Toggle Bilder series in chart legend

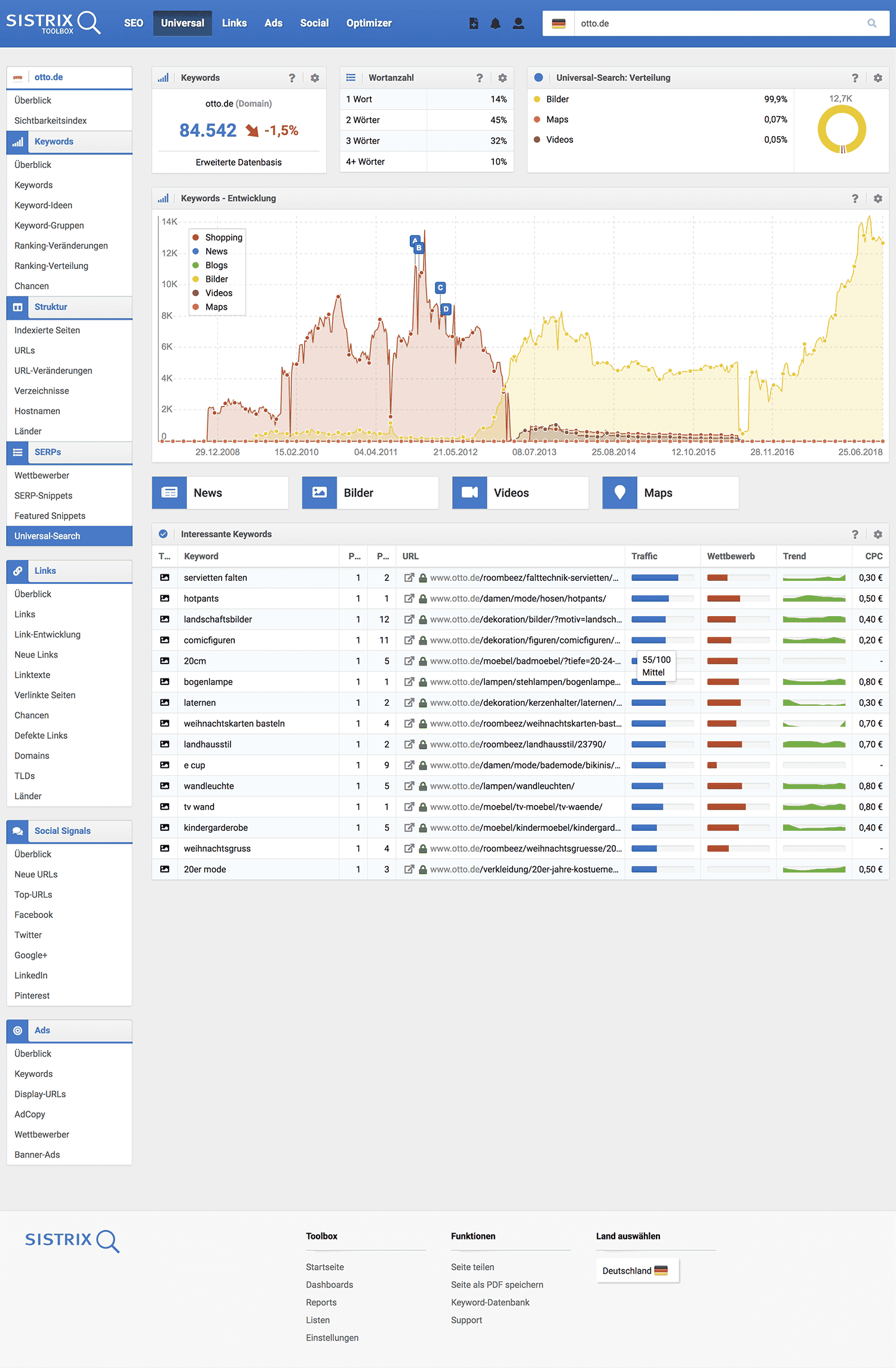tap(210, 279)
